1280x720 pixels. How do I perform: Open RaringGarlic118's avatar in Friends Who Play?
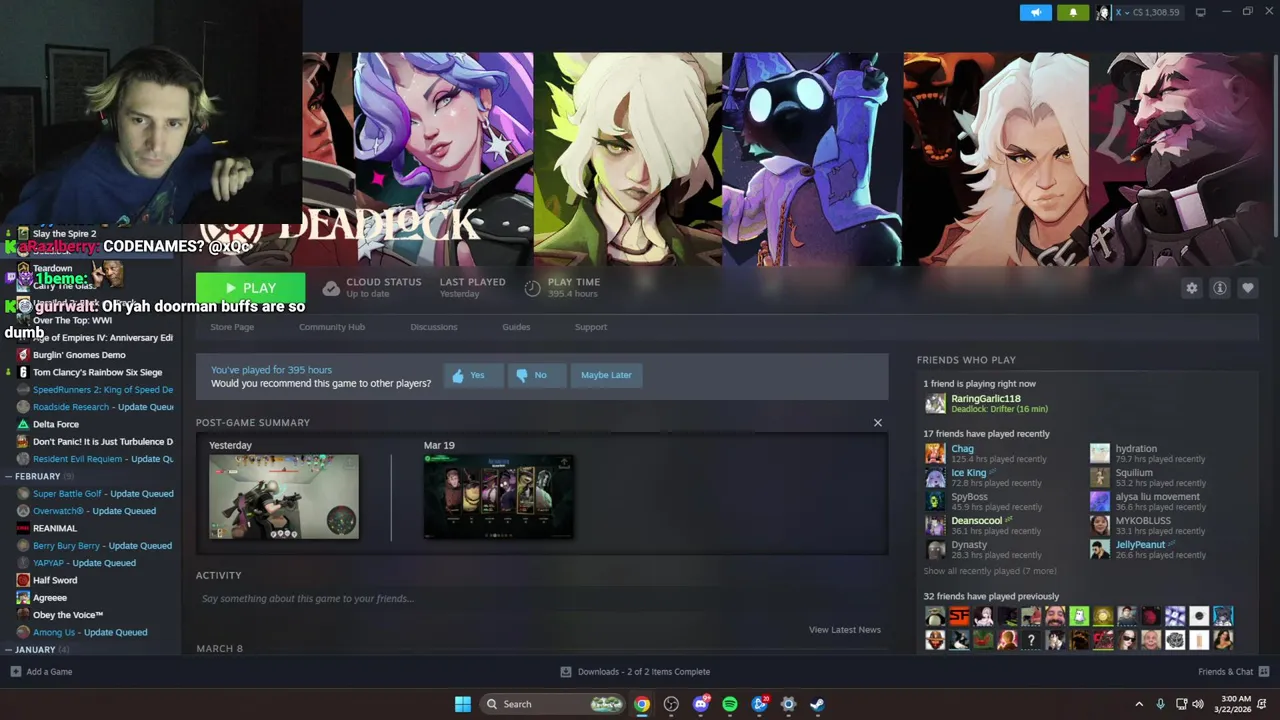pos(935,403)
